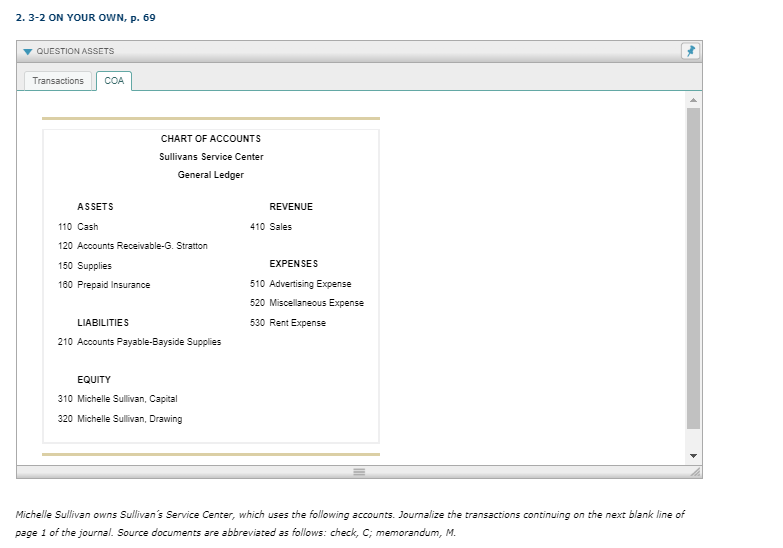Click the Sullivans Service Center name
783x548 pixels.
coord(211,157)
